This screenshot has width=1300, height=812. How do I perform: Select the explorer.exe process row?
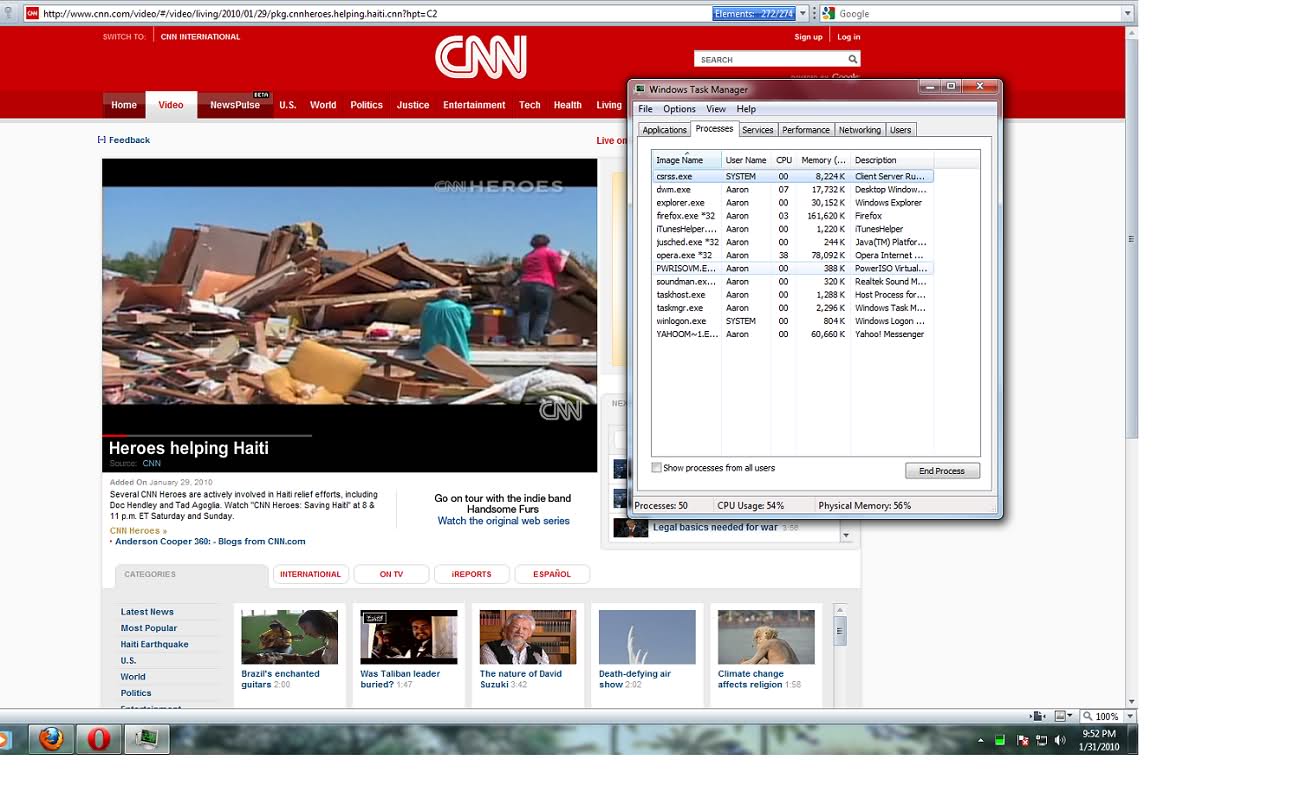click(x=793, y=203)
